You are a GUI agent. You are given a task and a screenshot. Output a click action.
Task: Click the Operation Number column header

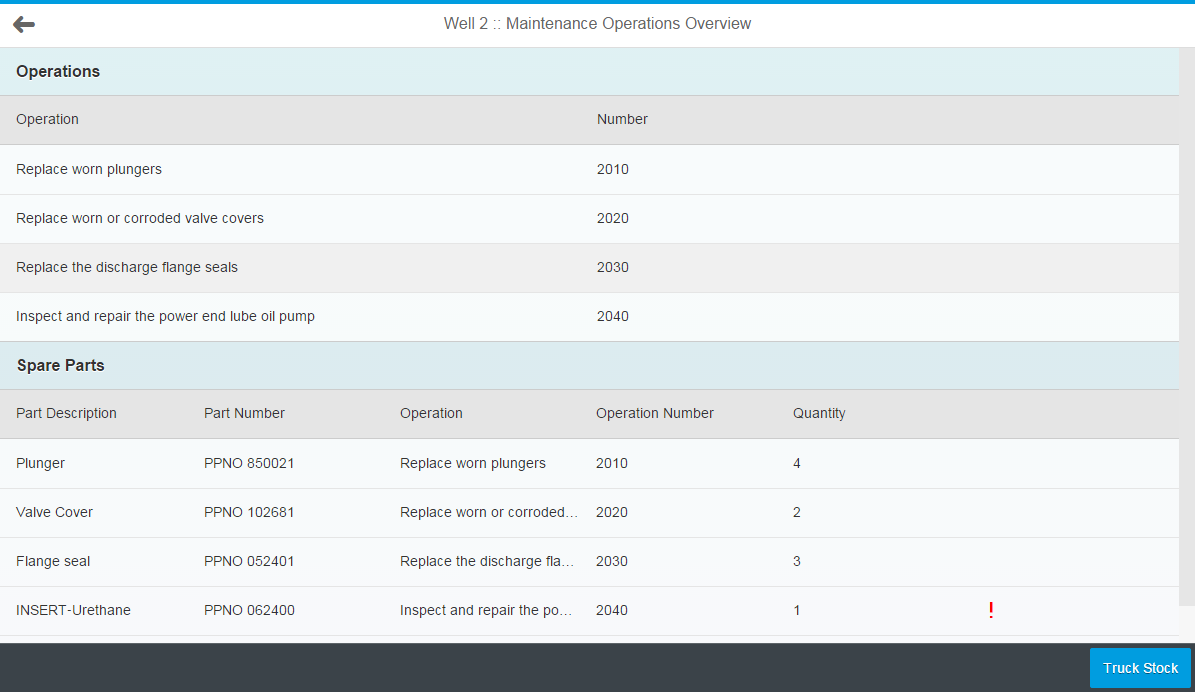tap(655, 413)
